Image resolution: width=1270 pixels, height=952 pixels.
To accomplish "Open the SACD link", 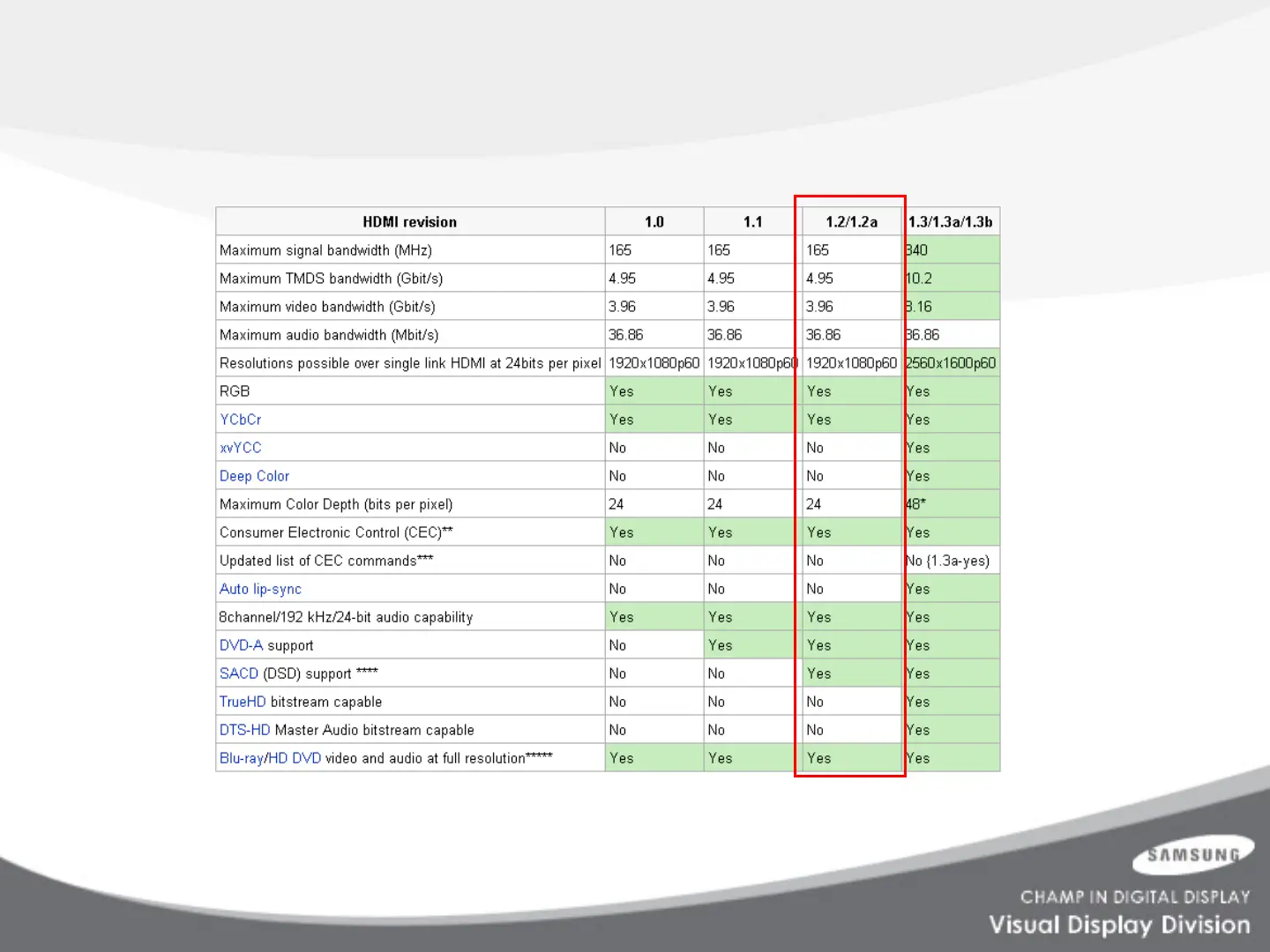I will [x=238, y=673].
